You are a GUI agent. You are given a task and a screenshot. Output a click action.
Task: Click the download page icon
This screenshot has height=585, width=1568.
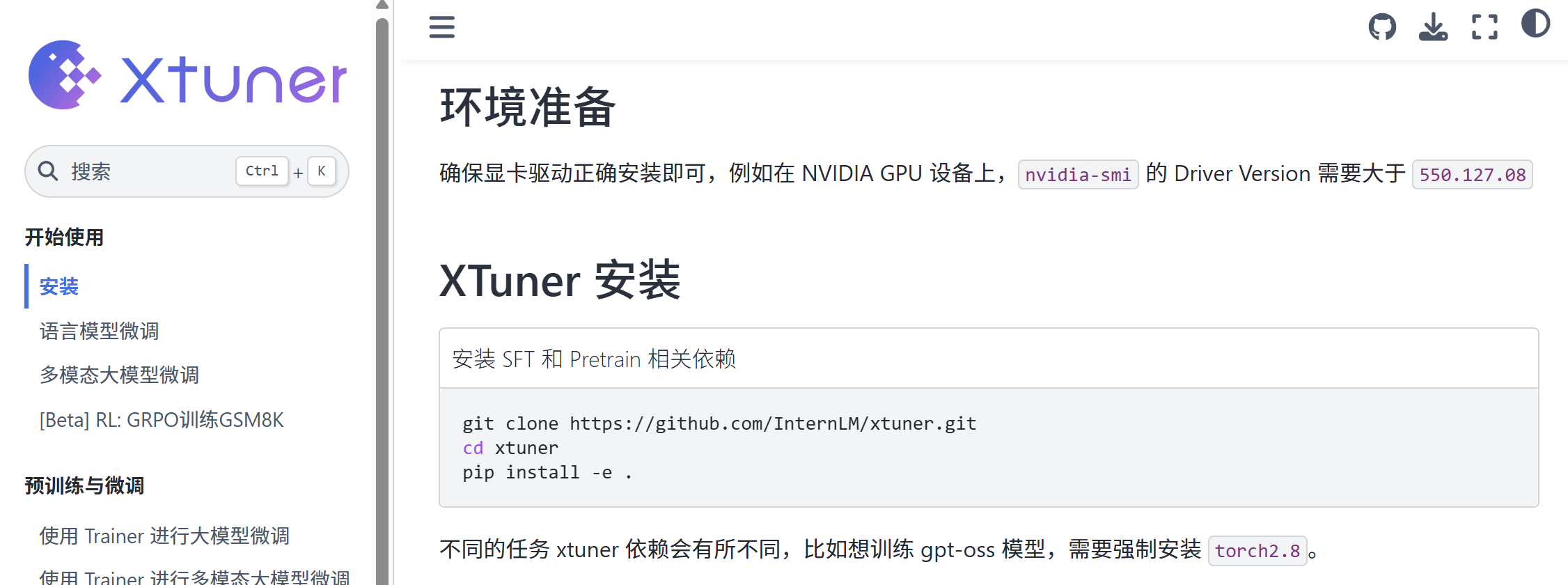click(x=1433, y=27)
